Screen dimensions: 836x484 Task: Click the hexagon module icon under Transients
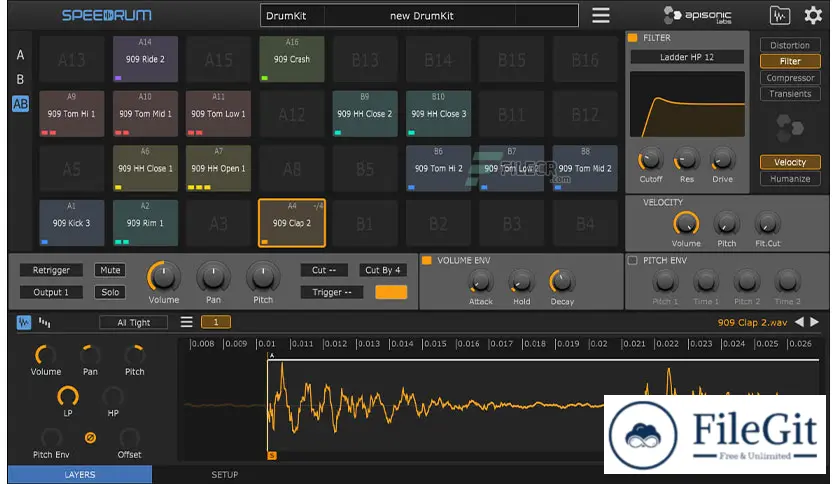click(790, 128)
